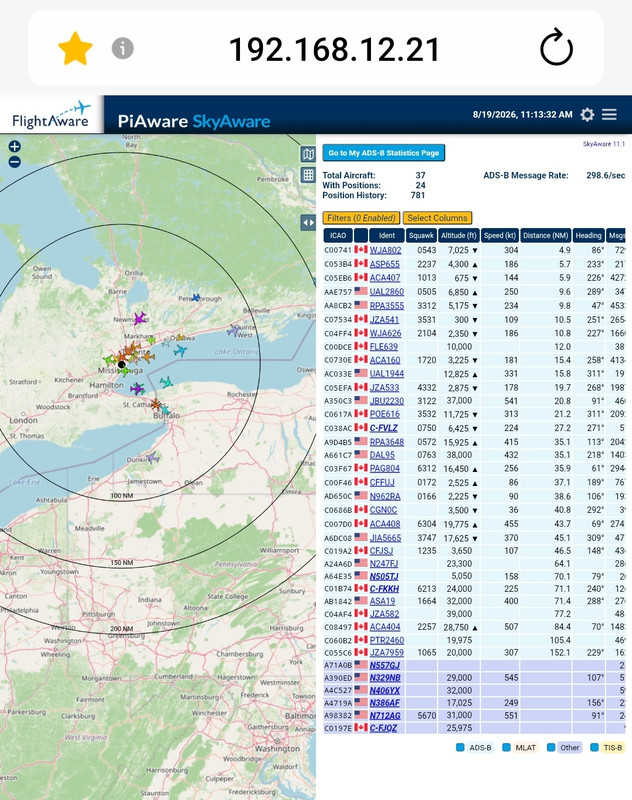Image resolution: width=632 pixels, height=800 pixels.
Task: Open flight ASP655 link
Action: click(385, 264)
